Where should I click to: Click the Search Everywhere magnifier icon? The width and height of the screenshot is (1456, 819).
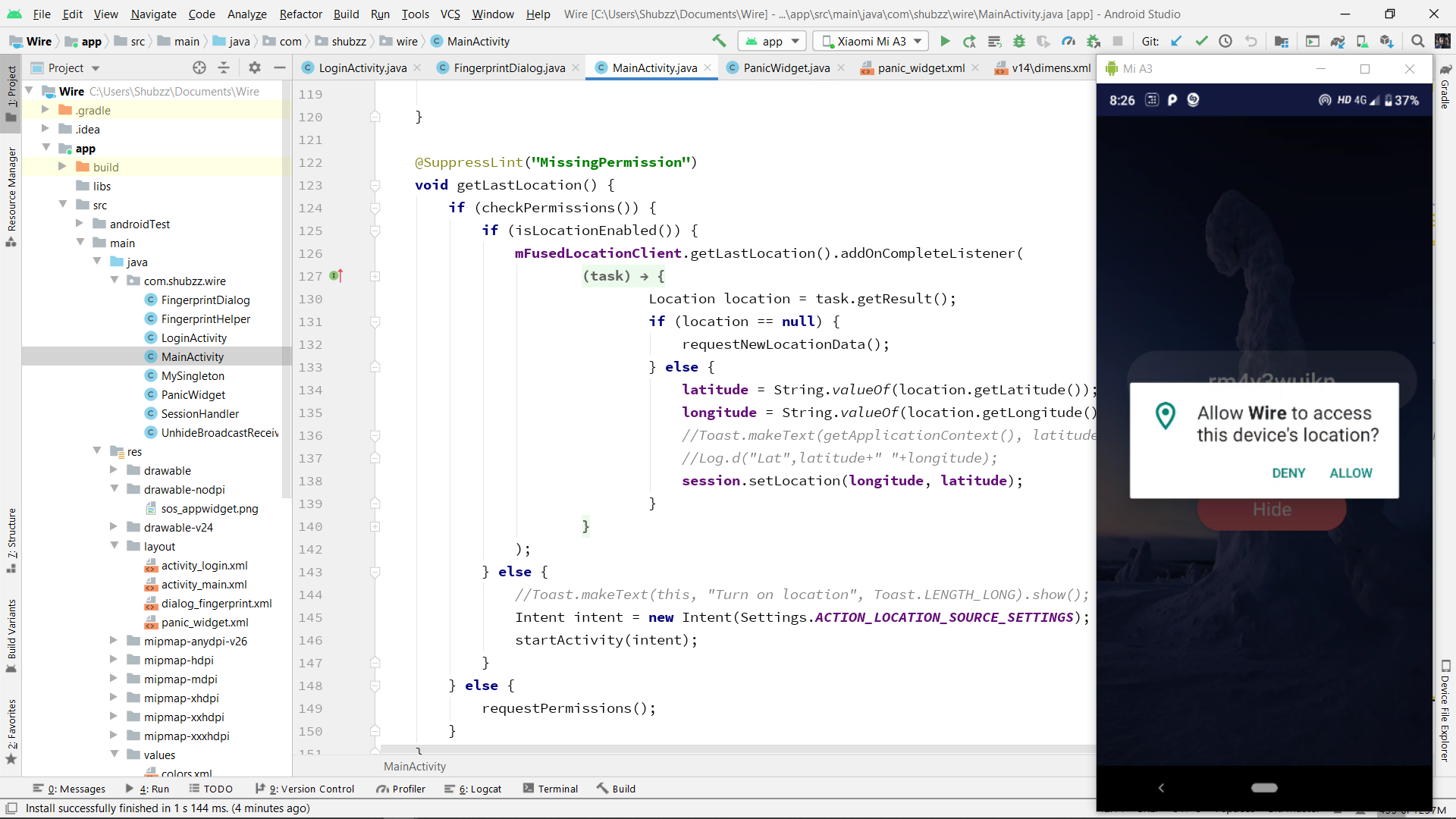[1417, 41]
